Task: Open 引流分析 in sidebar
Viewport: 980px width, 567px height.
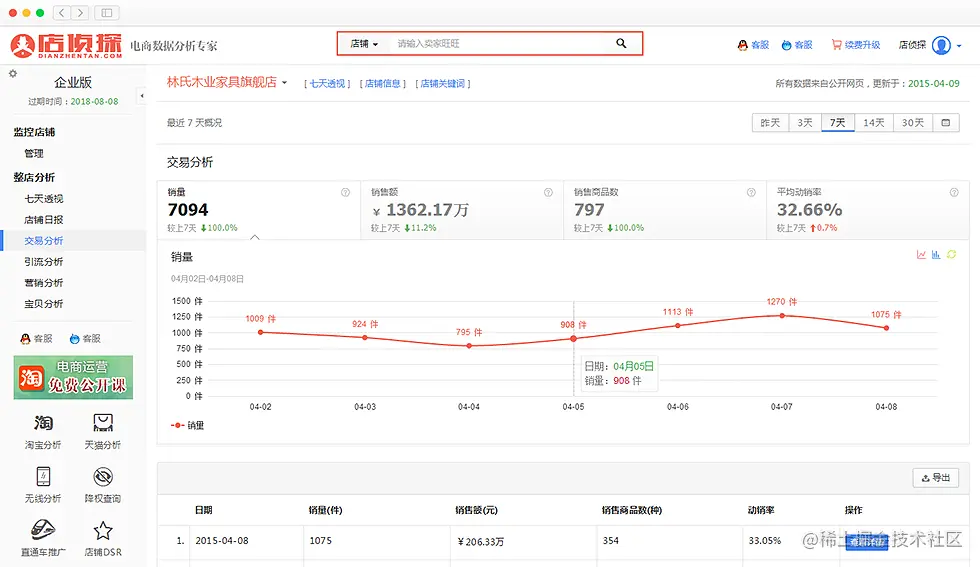Action: coord(44,261)
